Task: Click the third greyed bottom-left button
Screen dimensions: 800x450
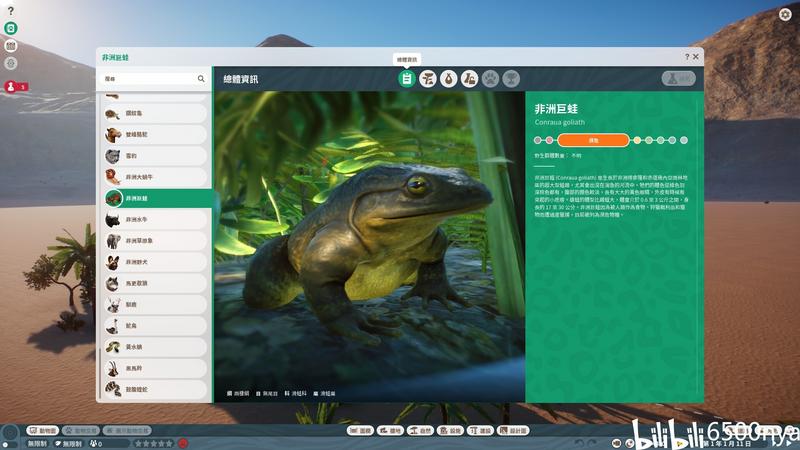Action: pyautogui.click(x=127, y=431)
